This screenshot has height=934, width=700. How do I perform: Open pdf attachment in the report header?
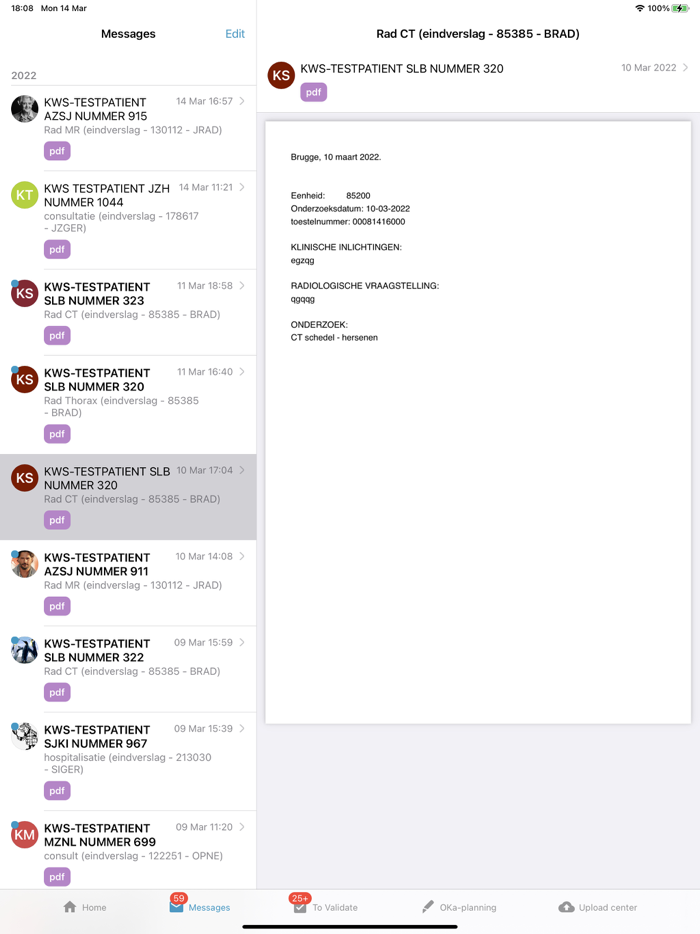click(313, 92)
